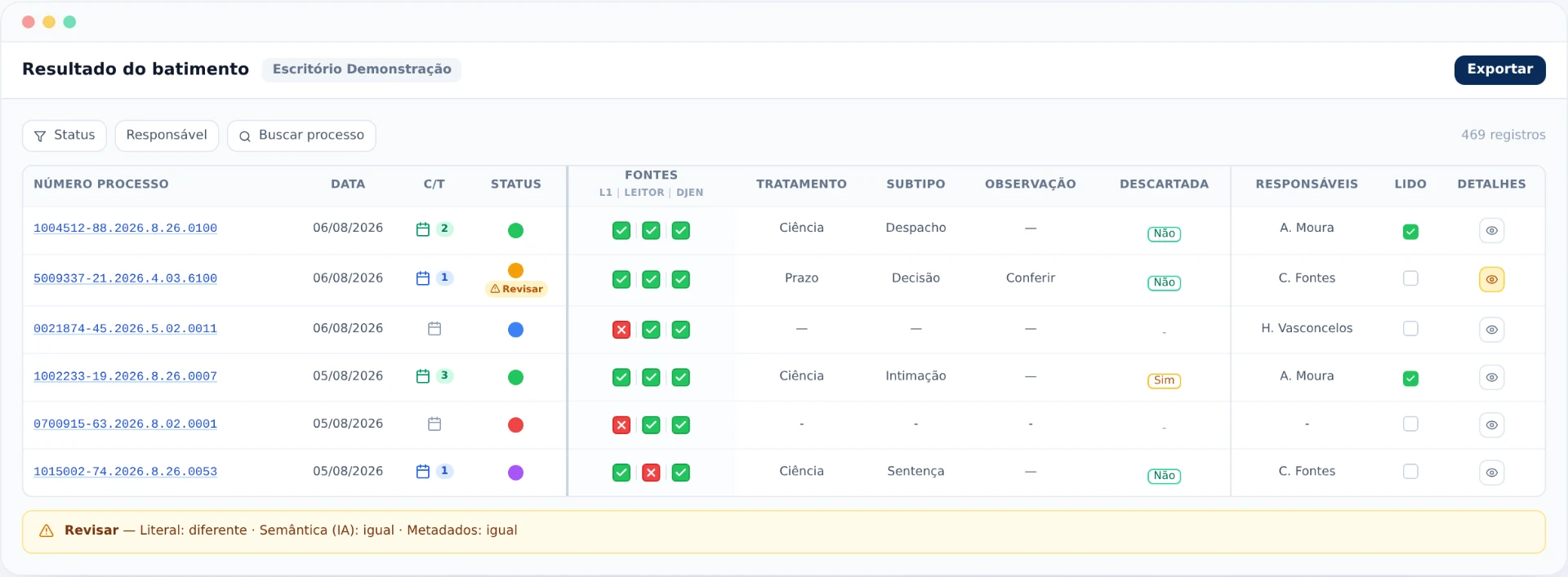Click red X source icon in row 0021874-45.2026.5.02.0011
Viewport: 1568px width, 577px height.
[x=621, y=330]
